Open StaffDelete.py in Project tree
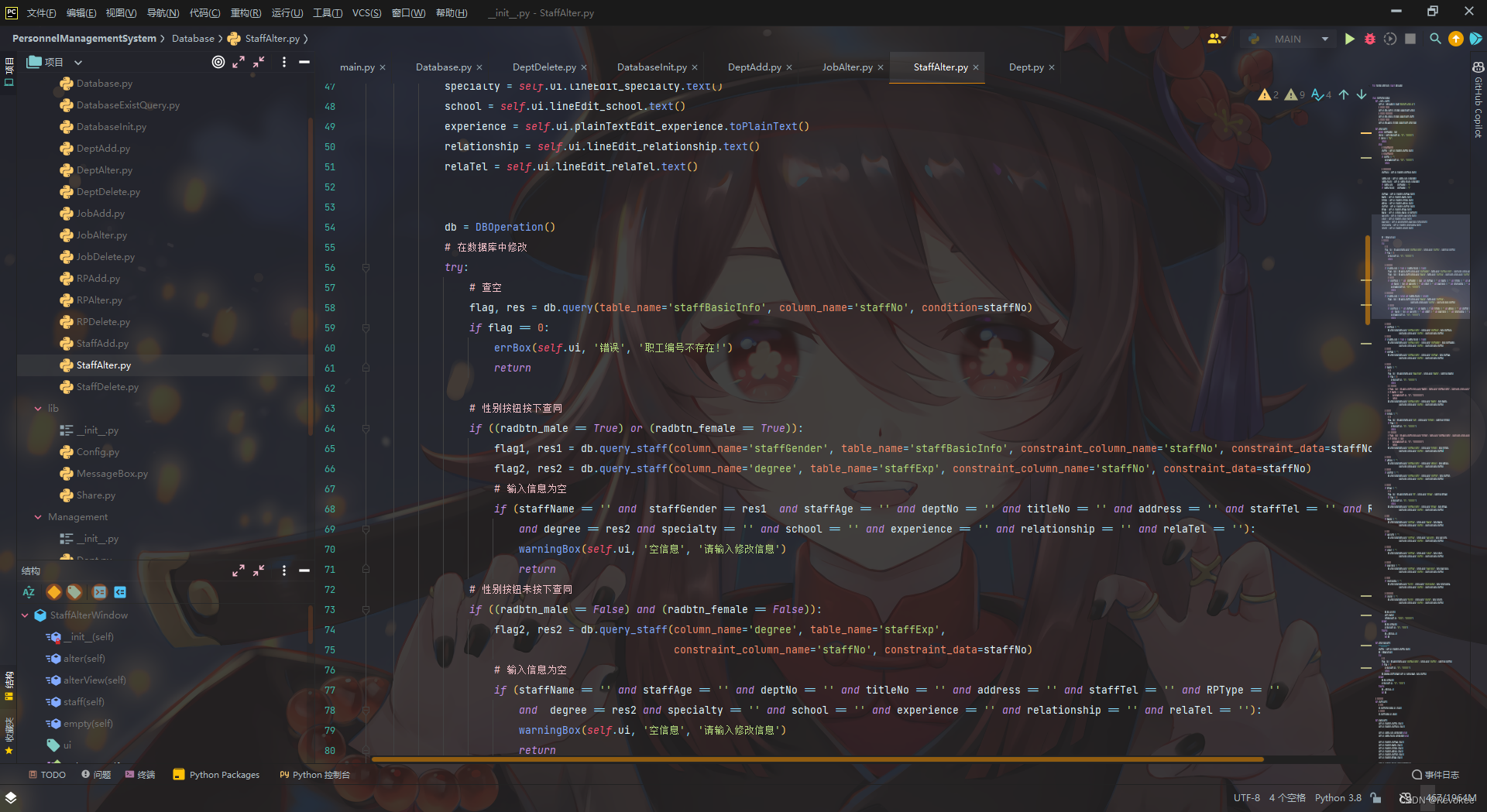Image resolution: width=1487 pixels, height=812 pixels. (108, 387)
